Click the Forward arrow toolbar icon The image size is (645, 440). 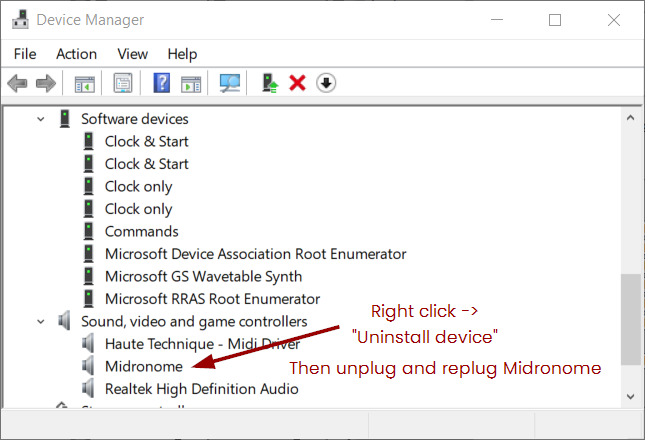coord(45,83)
